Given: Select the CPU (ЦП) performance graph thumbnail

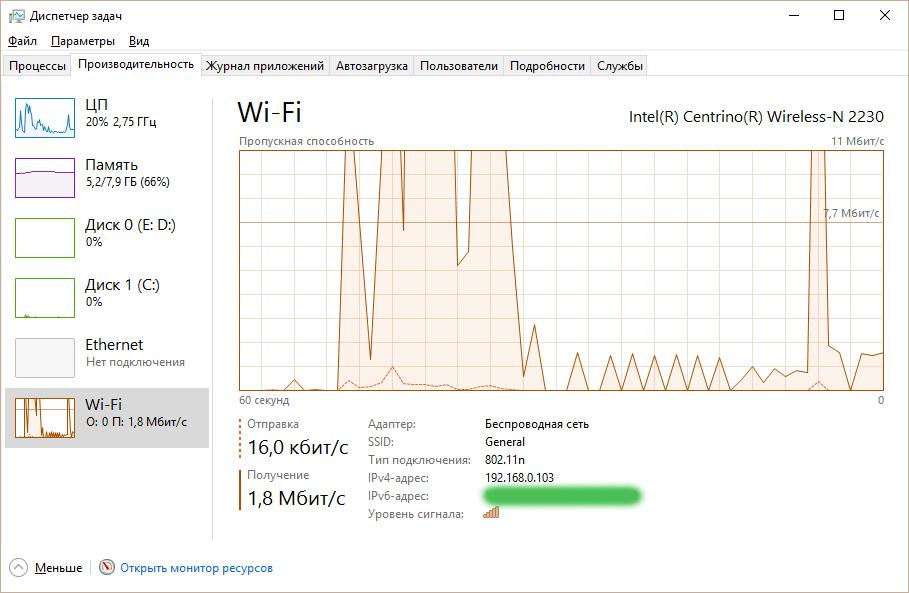Looking at the screenshot, I should pos(45,118).
